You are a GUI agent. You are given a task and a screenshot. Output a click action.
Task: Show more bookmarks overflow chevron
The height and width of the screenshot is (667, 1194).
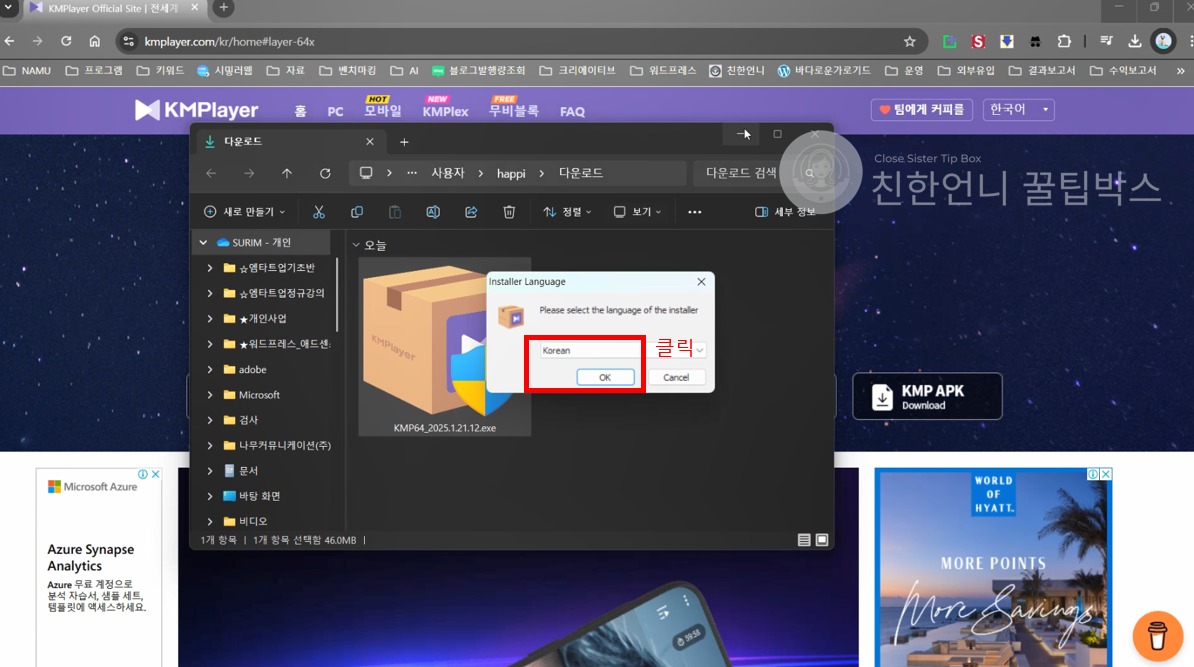point(1180,71)
